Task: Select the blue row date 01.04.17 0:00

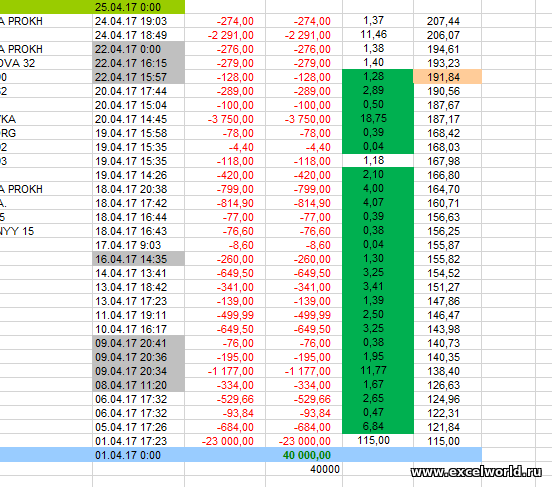Action: pyautogui.click(x=138, y=455)
